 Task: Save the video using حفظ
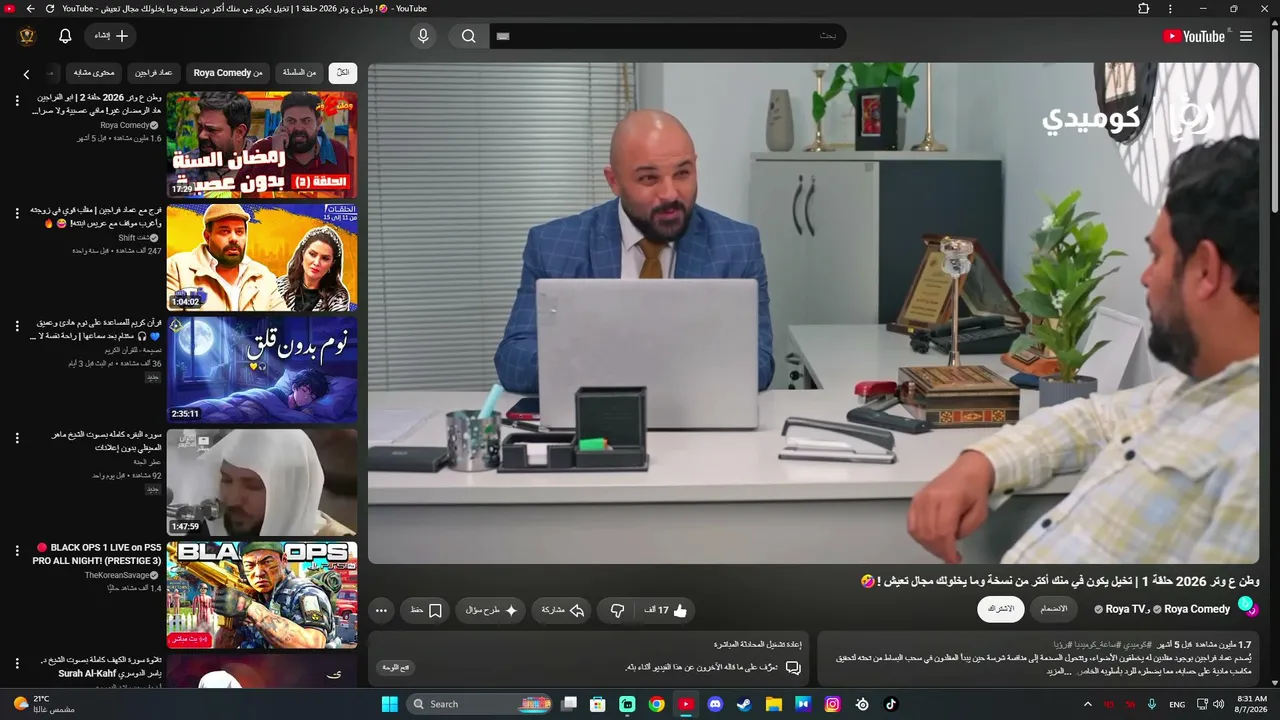click(x=426, y=610)
